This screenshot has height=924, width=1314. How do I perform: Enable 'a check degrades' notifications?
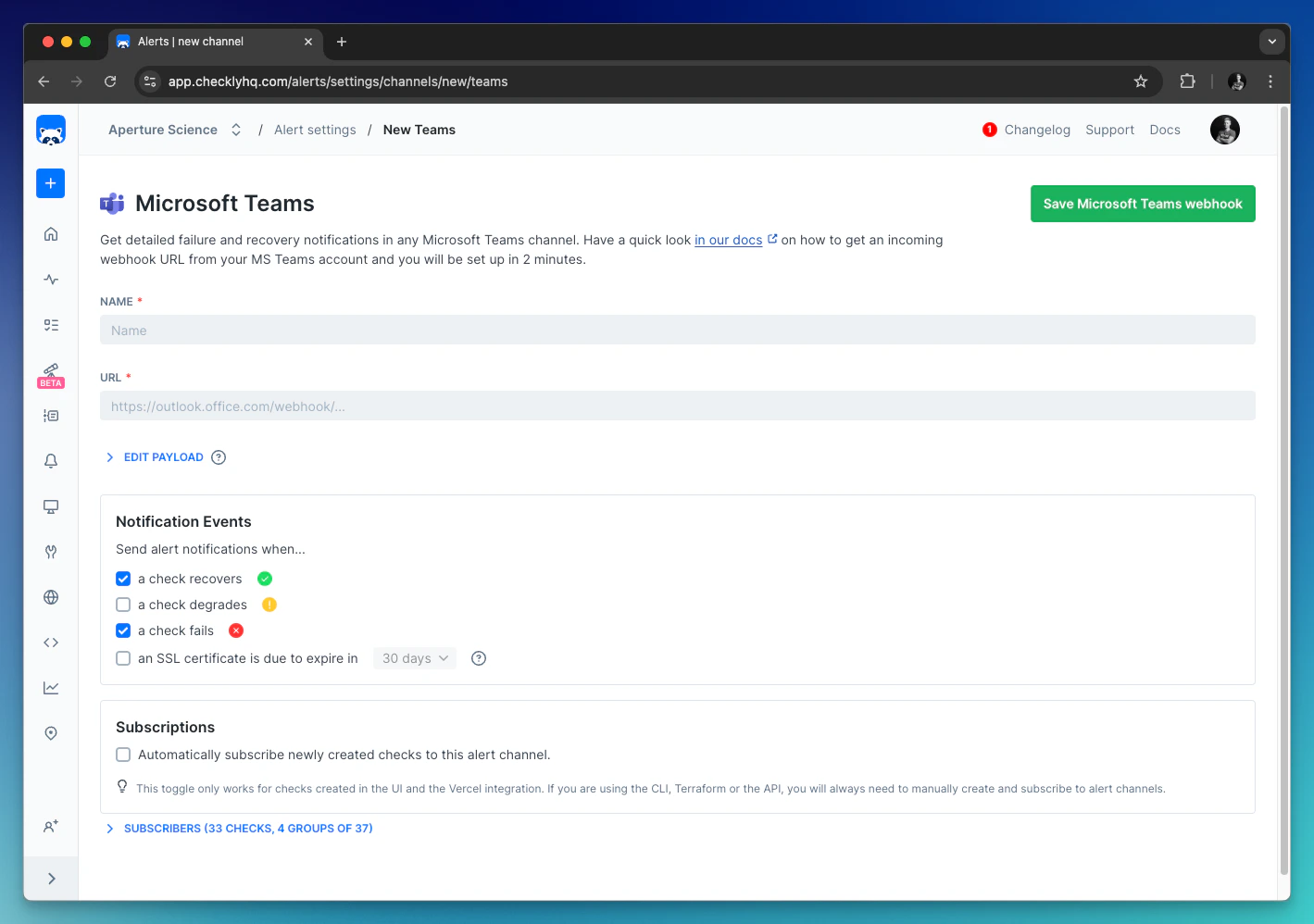pyautogui.click(x=122, y=604)
